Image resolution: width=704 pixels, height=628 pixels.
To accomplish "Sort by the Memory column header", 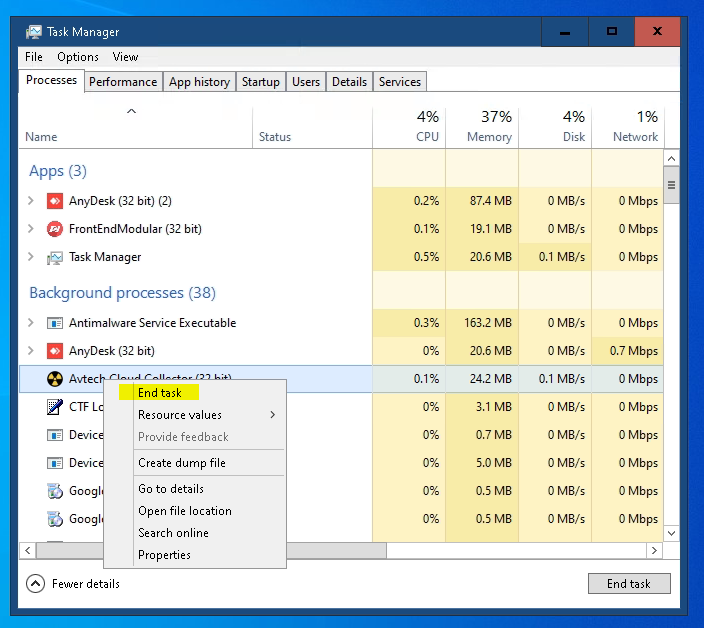I will [x=482, y=127].
